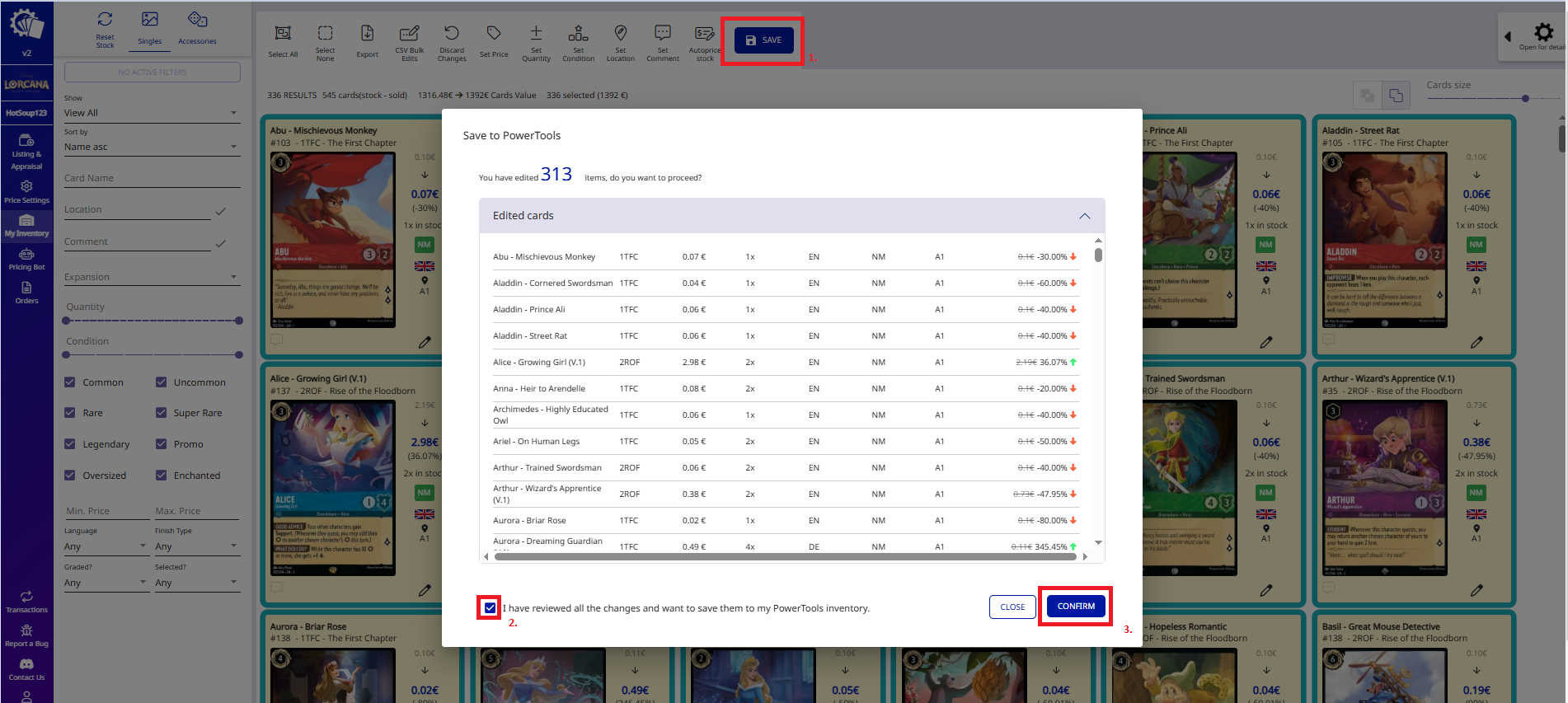Toggle the Rare rarity checkbox
The image size is (1568, 703).
point(70,413)
